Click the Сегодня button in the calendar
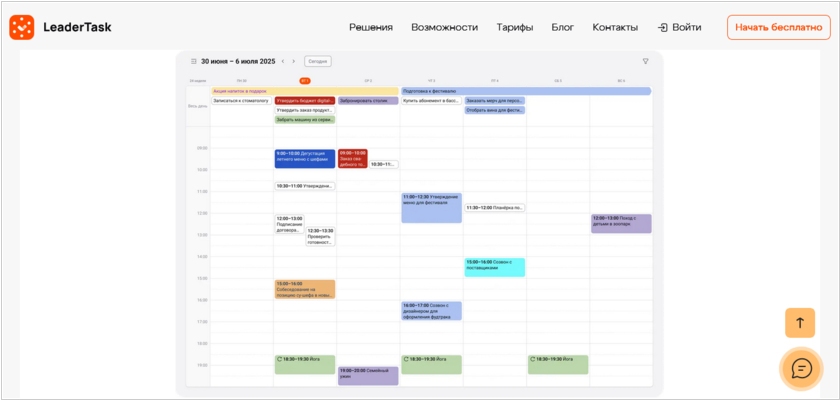This screenshot has height=400, width=840. pos(317,61)
